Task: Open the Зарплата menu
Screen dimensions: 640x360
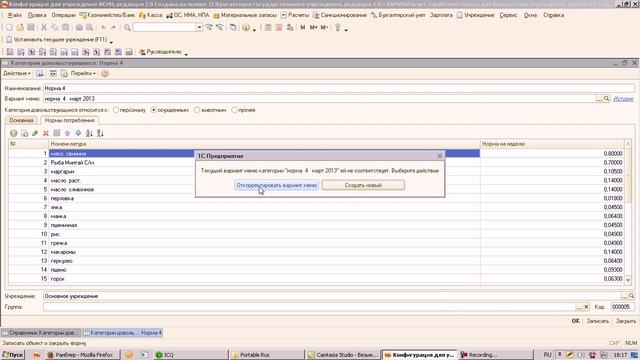Action: pyautogui.click(x=441, y=15)
